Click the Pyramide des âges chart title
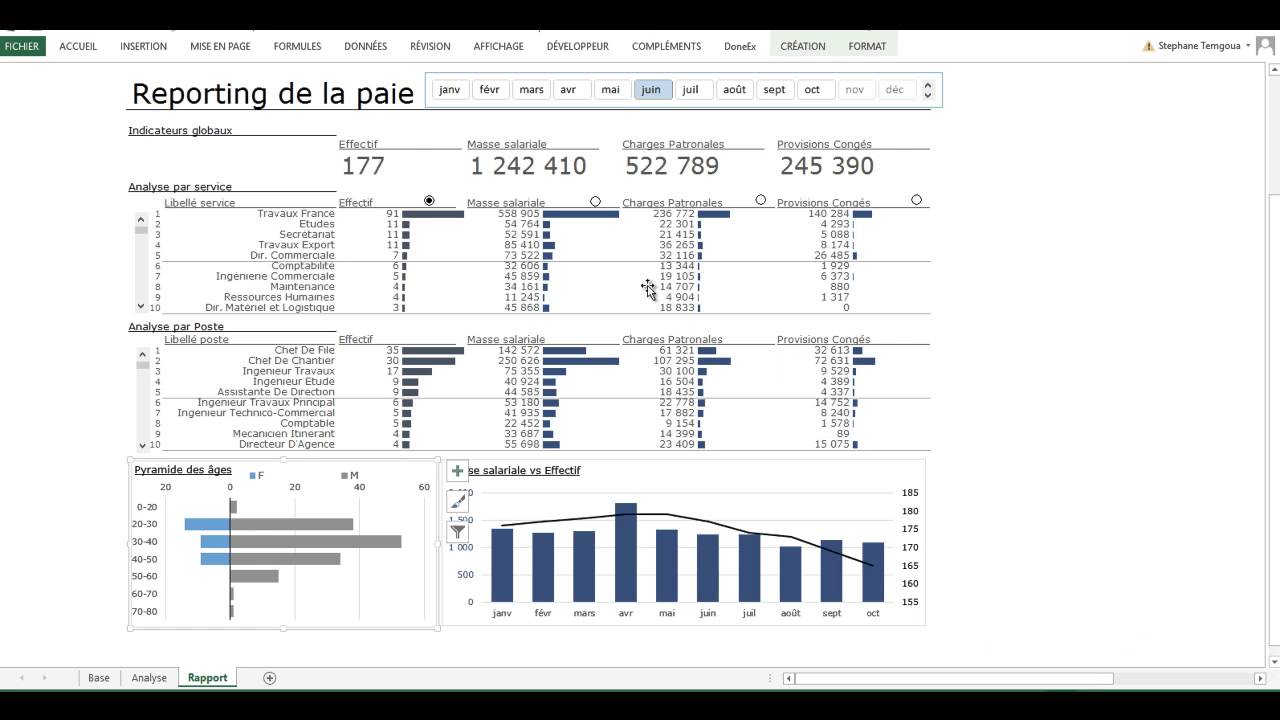Screen dimensions: 1280x720 pyautogui.click(x=183, y=469)
